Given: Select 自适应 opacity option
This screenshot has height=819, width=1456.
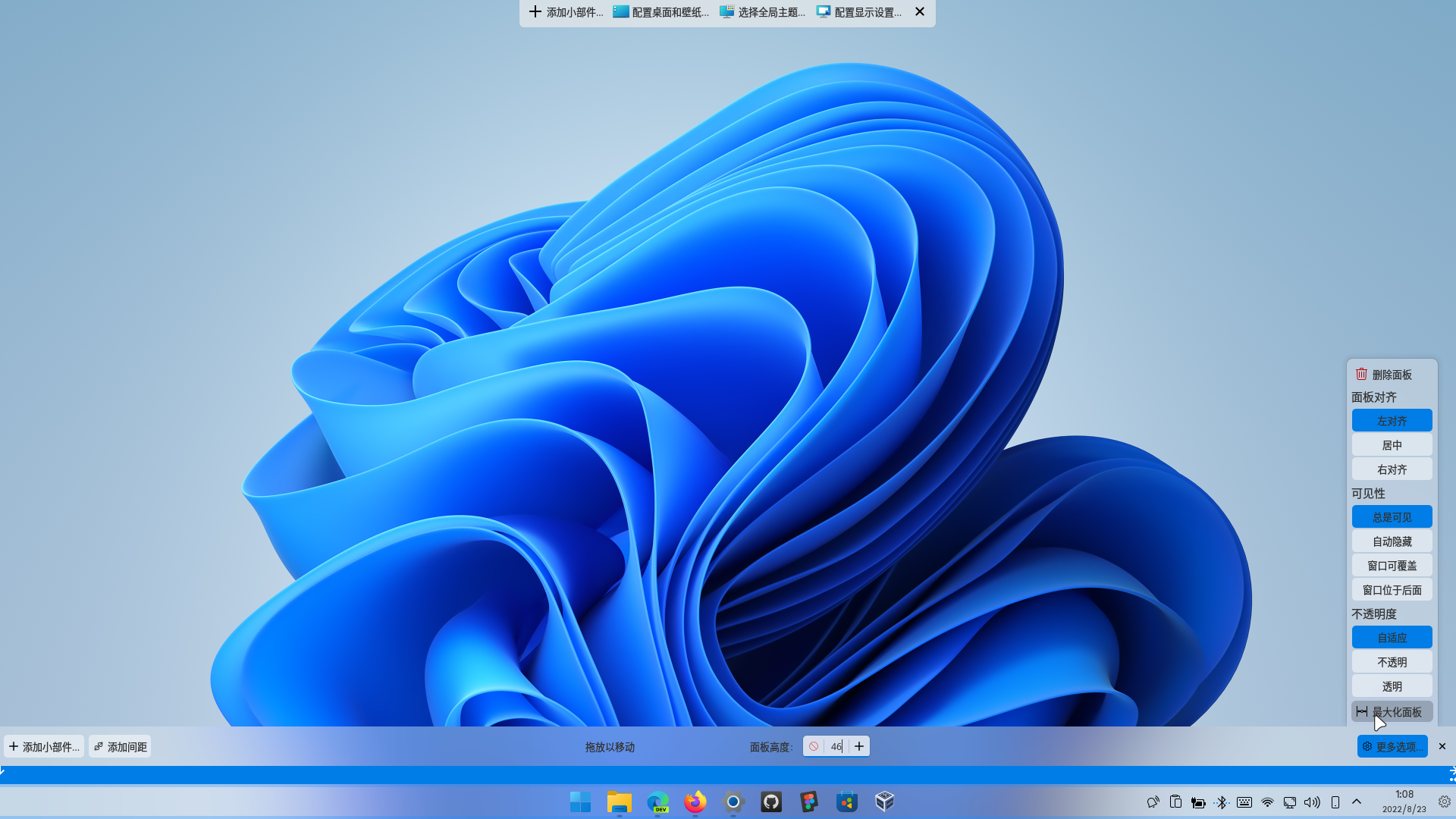Looking at the screenshot, I should 1392,638.
